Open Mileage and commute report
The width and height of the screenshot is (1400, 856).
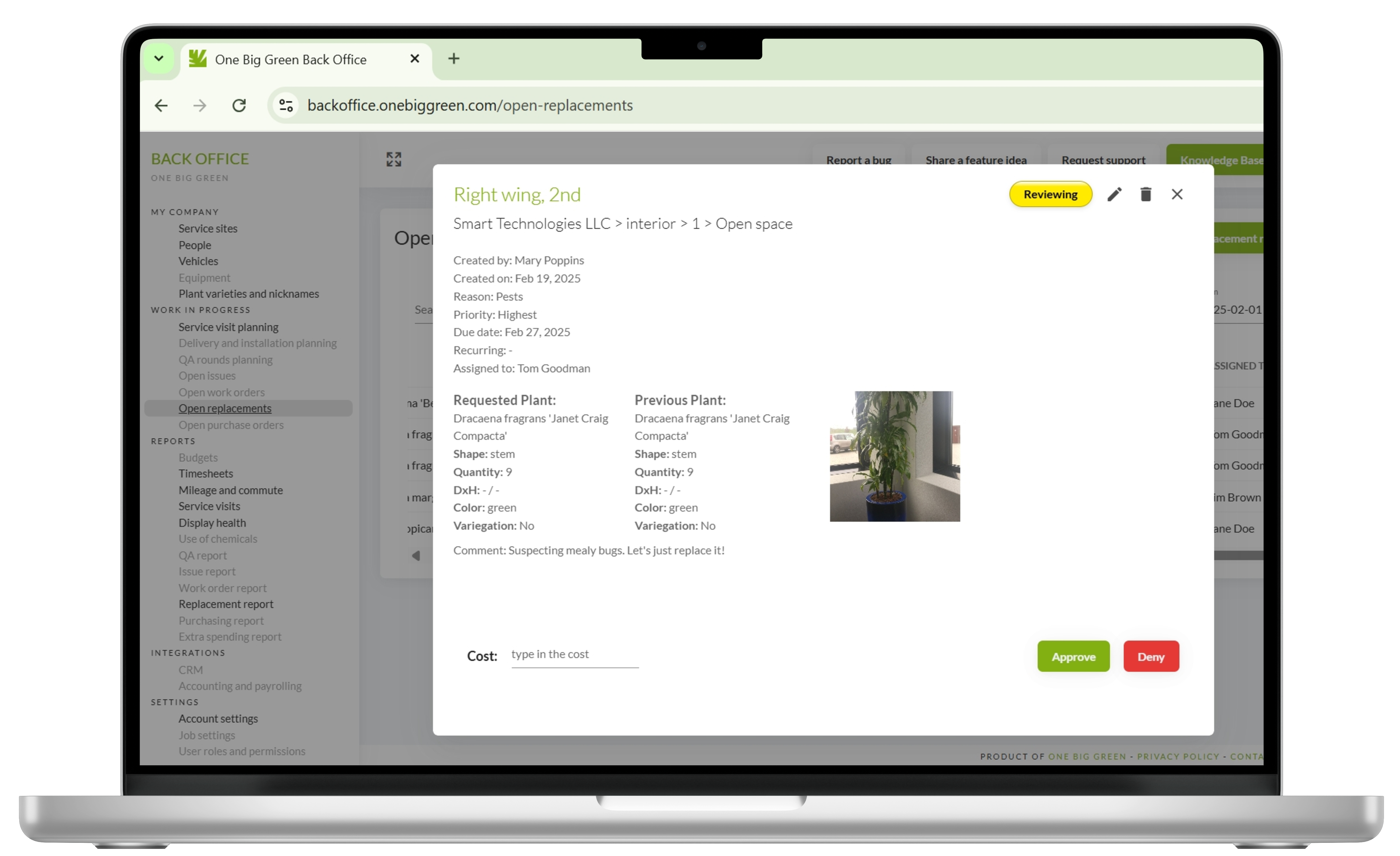[231, 490]
